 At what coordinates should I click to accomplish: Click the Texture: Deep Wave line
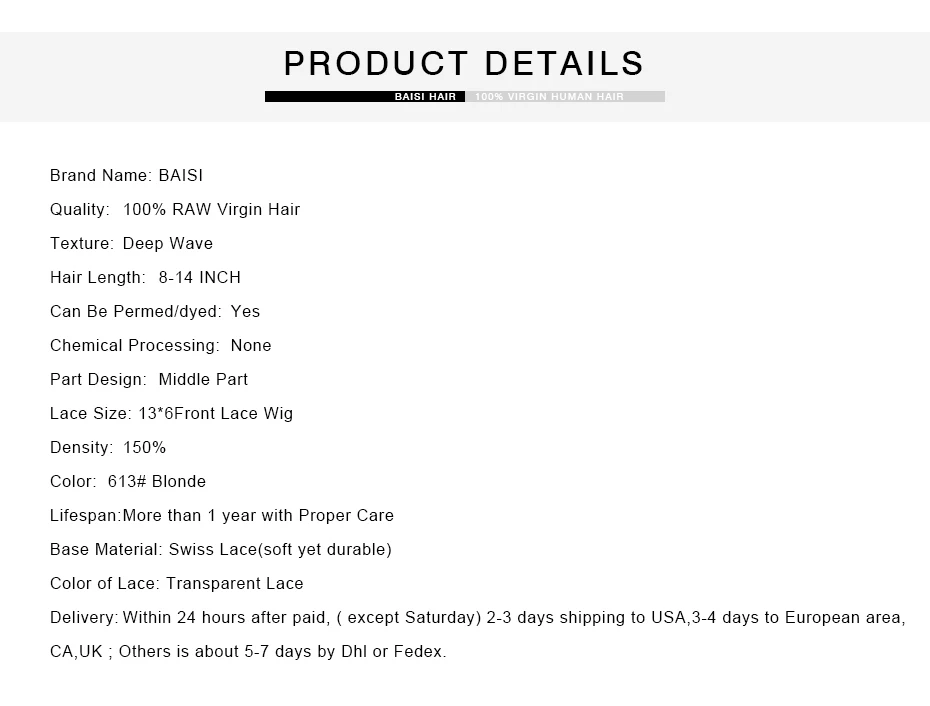(x=131, y=243)
